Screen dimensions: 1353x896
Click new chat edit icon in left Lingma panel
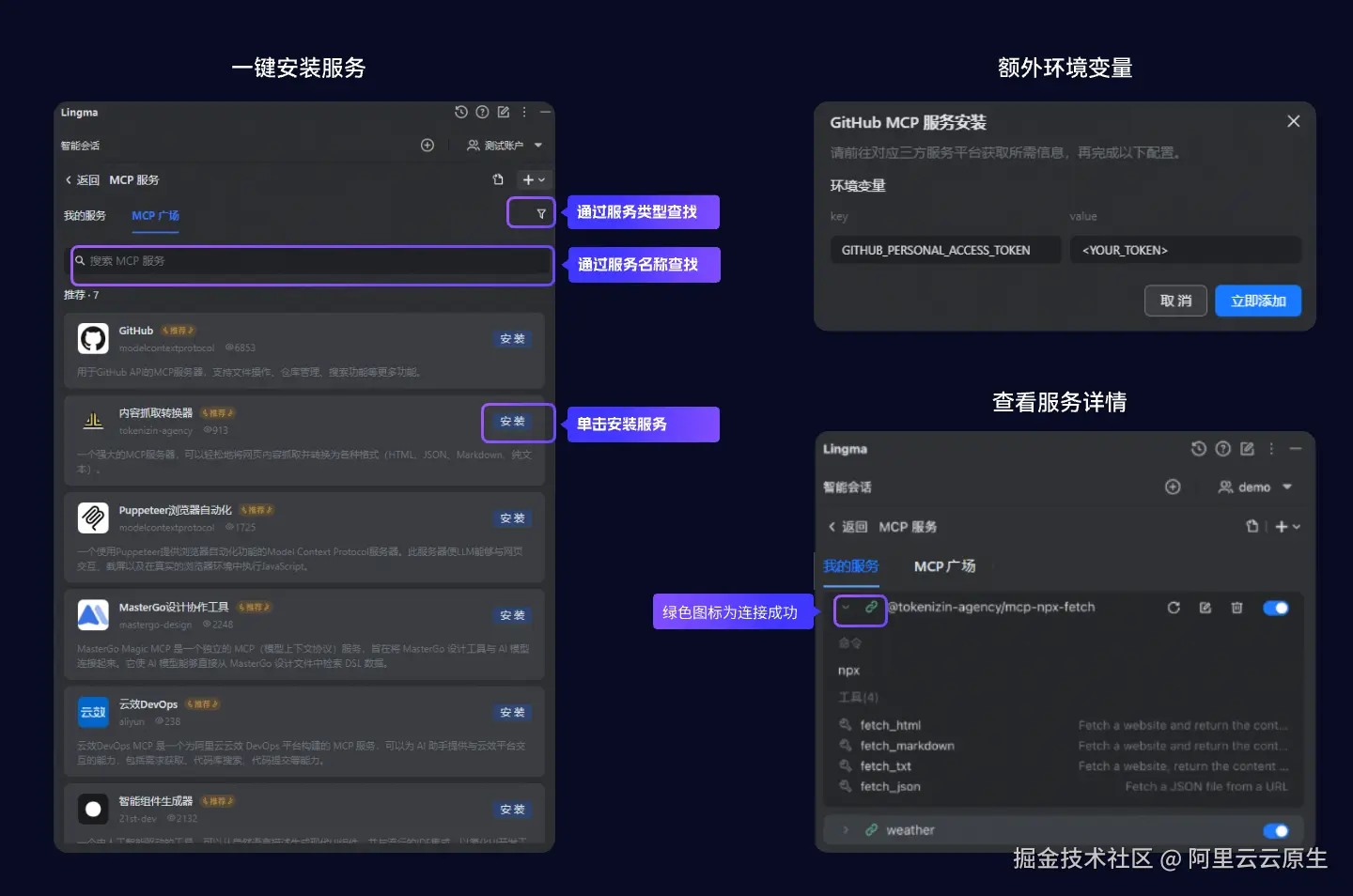coord(504,112)
